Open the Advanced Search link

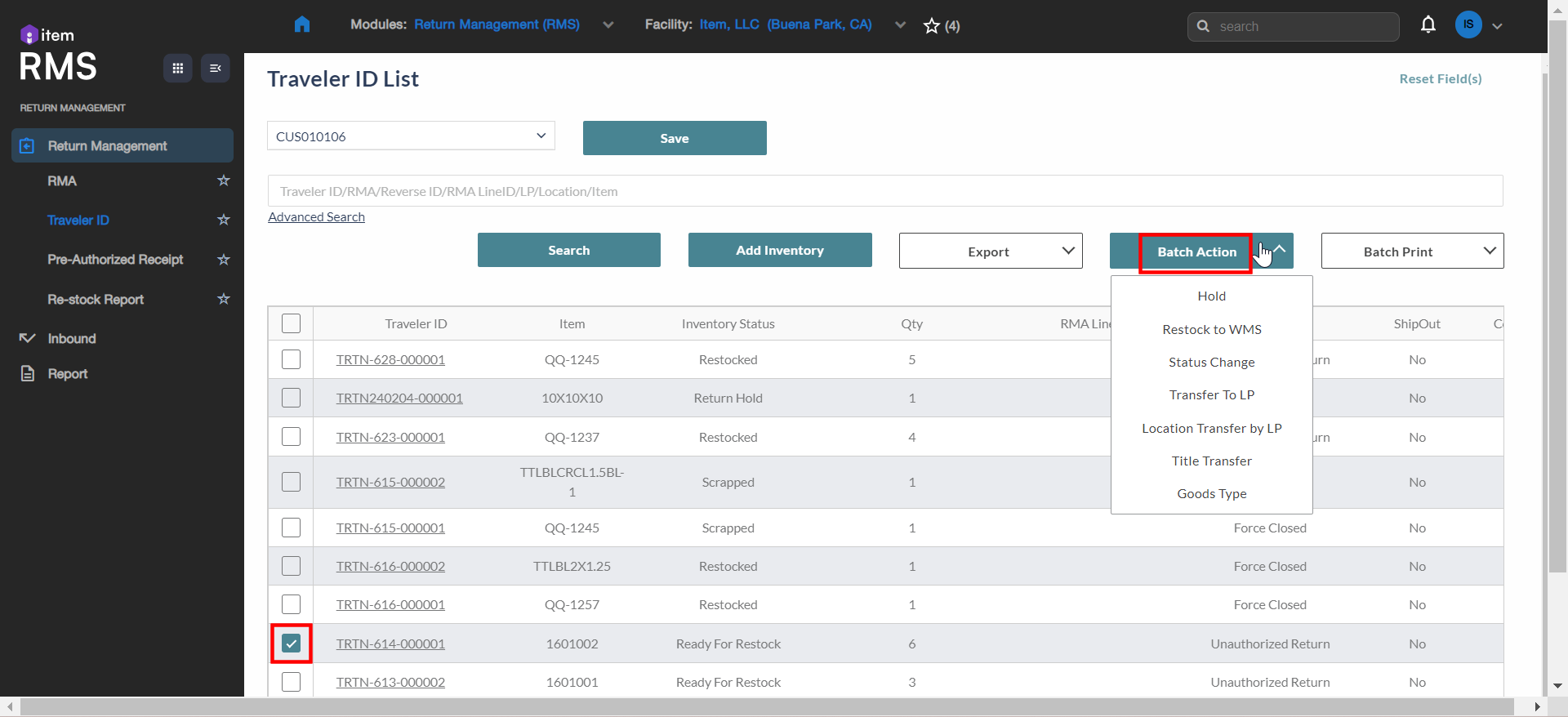click(317, 217)
